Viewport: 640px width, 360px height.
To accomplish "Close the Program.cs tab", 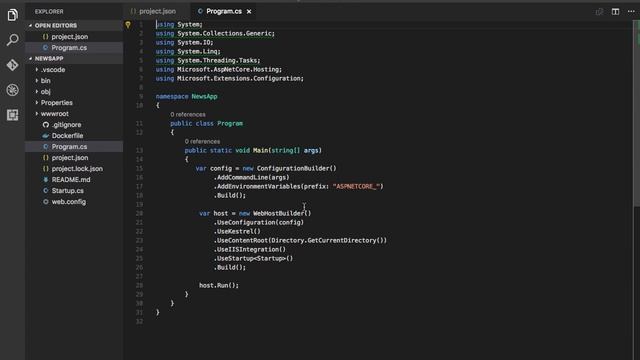I will point(249,11).
